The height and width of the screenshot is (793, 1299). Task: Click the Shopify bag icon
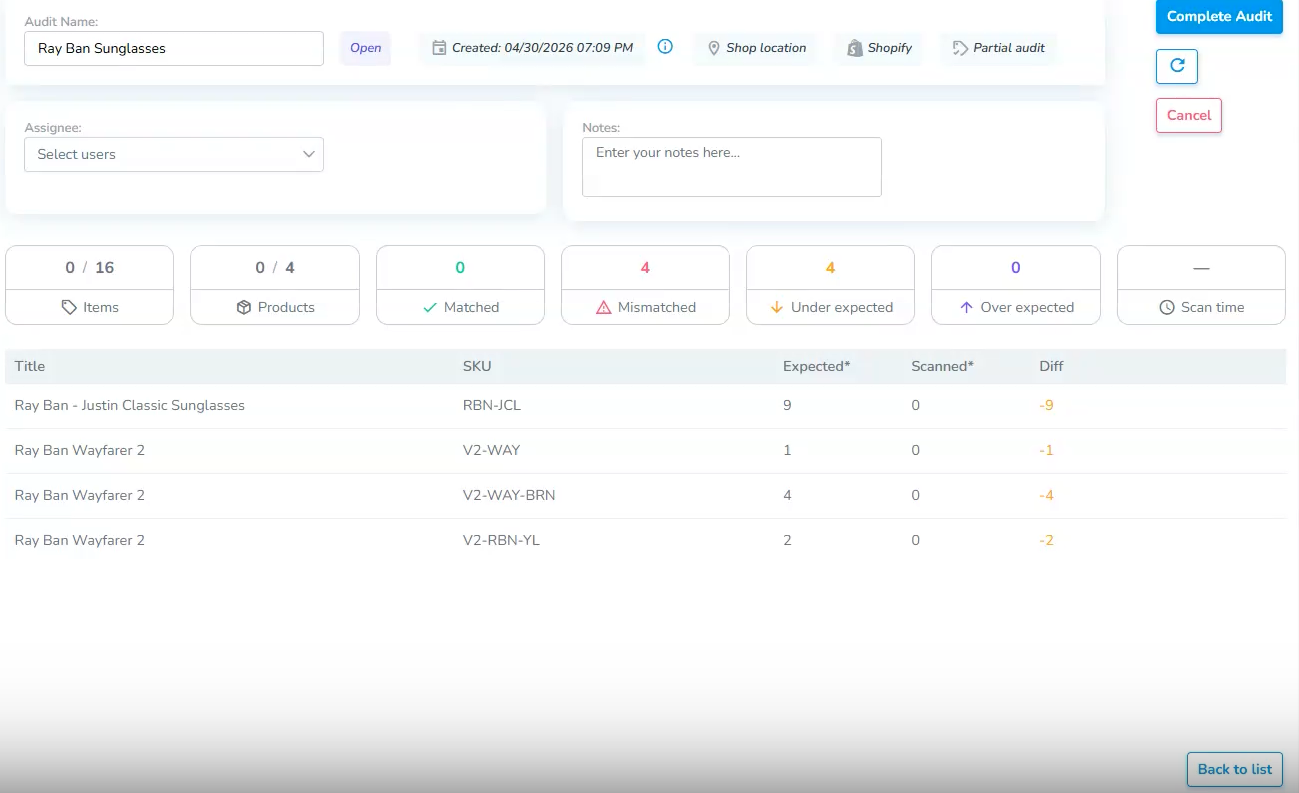854,48
